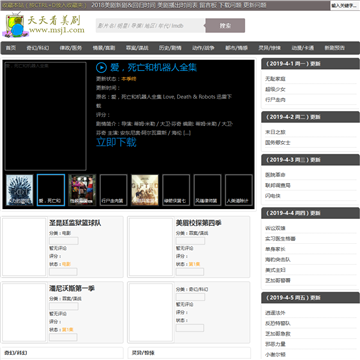Select the 人类清除计 carousel thumbnail
The height and width of the screenshot is (360, 360).
pos(239,190)
